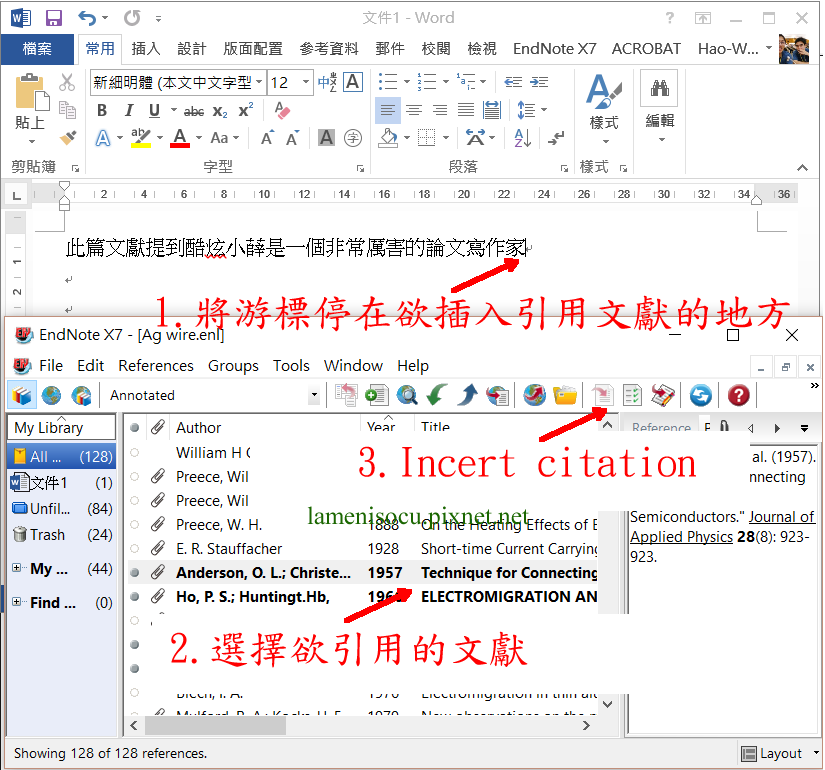Toggle Underline formatting in Word
This screenshot has height=770, width=825.
pos(154,111)
